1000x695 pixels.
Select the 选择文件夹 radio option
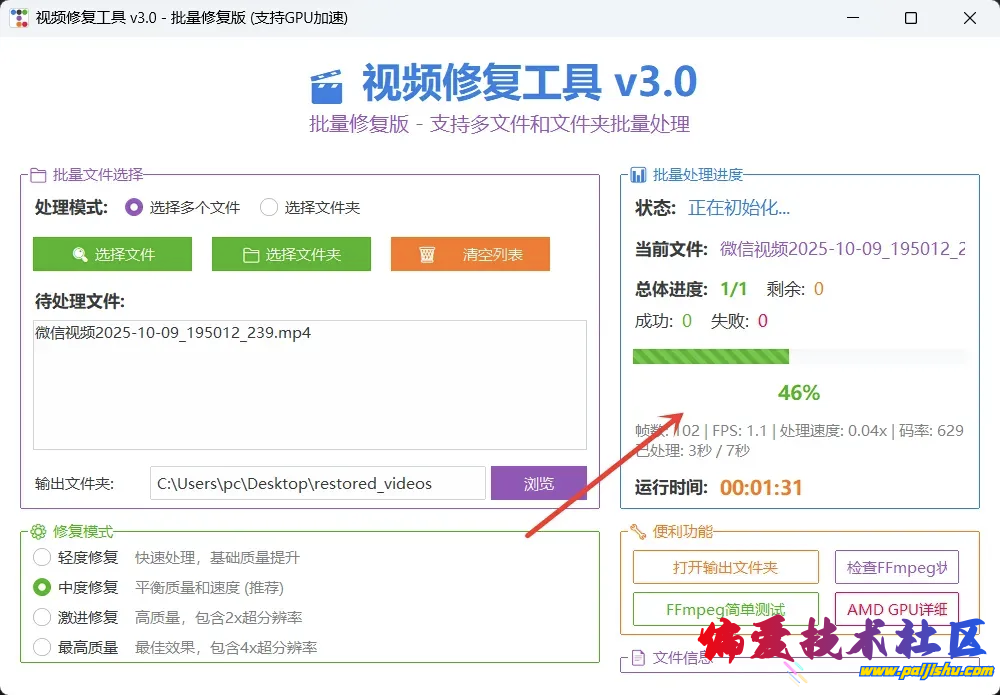click(268, 208)
